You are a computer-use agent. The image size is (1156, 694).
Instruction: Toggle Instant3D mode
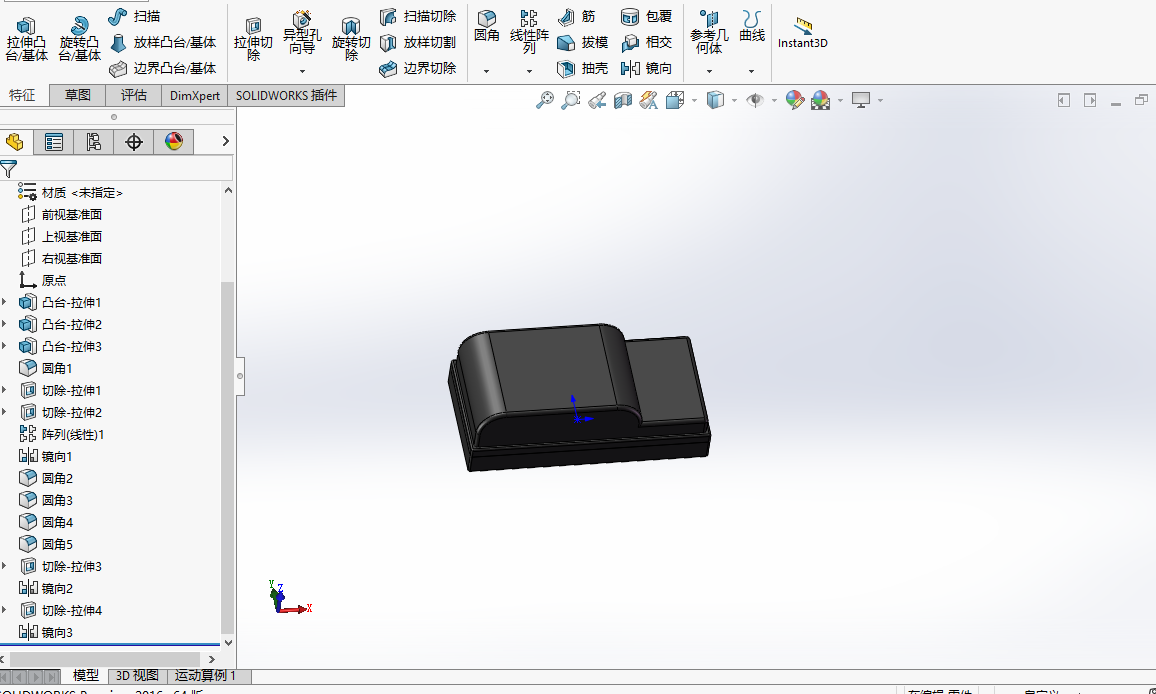803,33
